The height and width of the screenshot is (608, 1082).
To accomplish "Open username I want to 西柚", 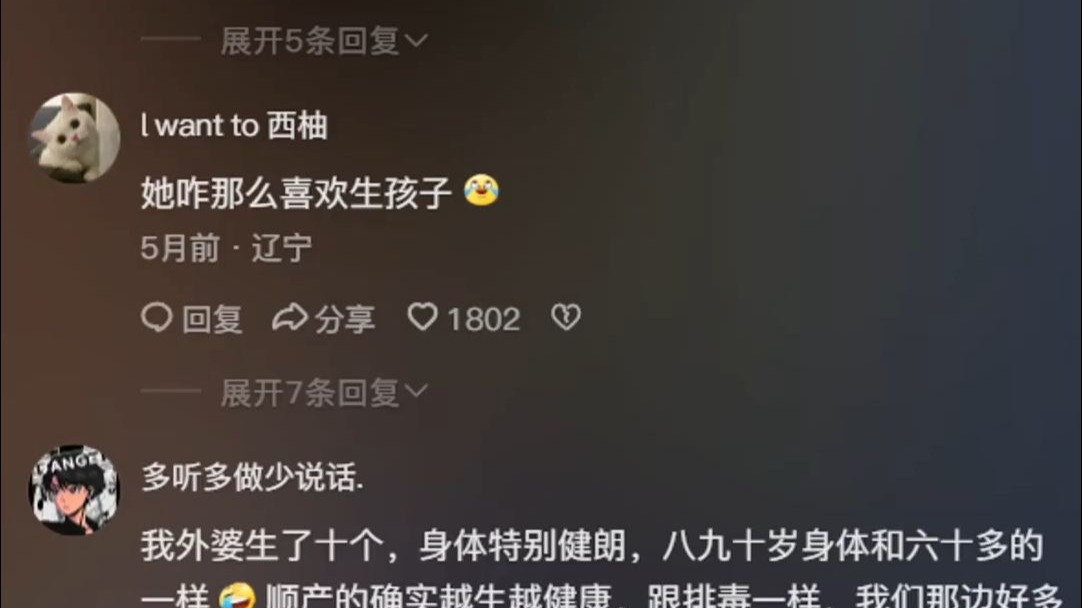I will click(x=234, y=126).
